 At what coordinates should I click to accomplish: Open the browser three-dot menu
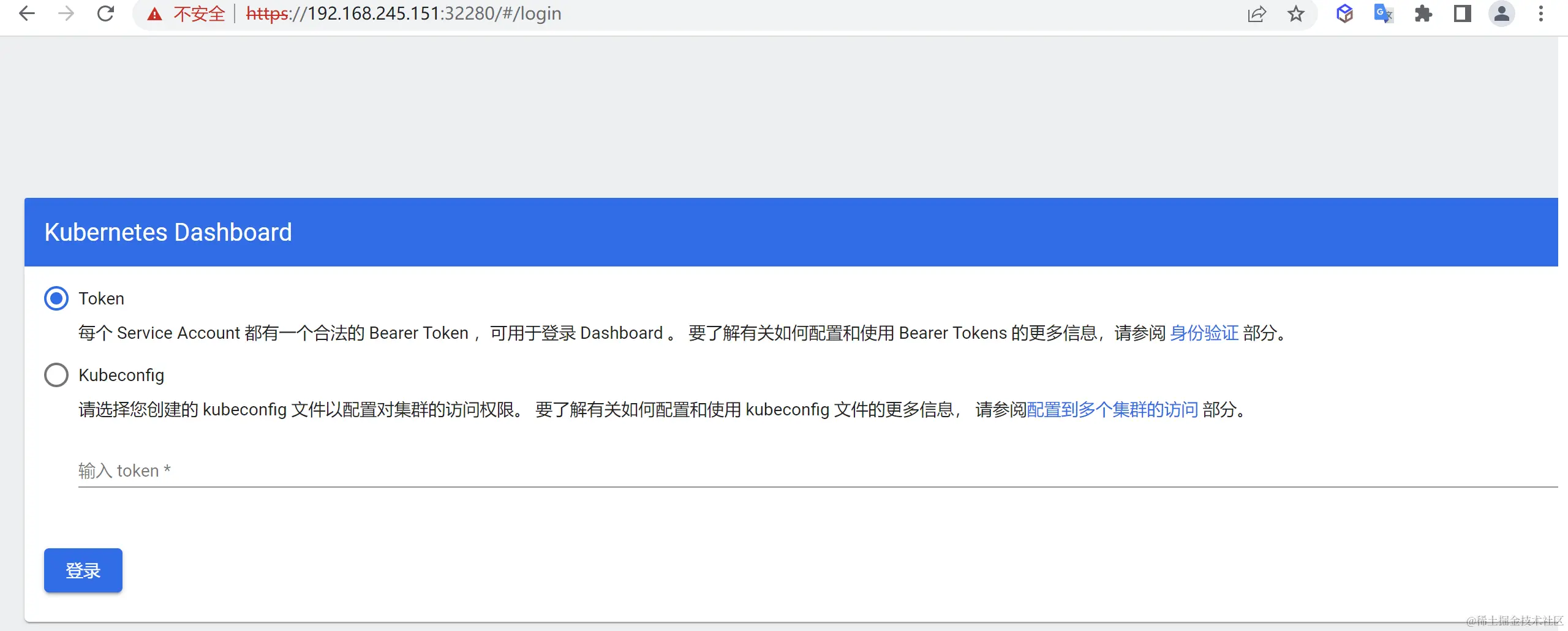pos(1541,13)
